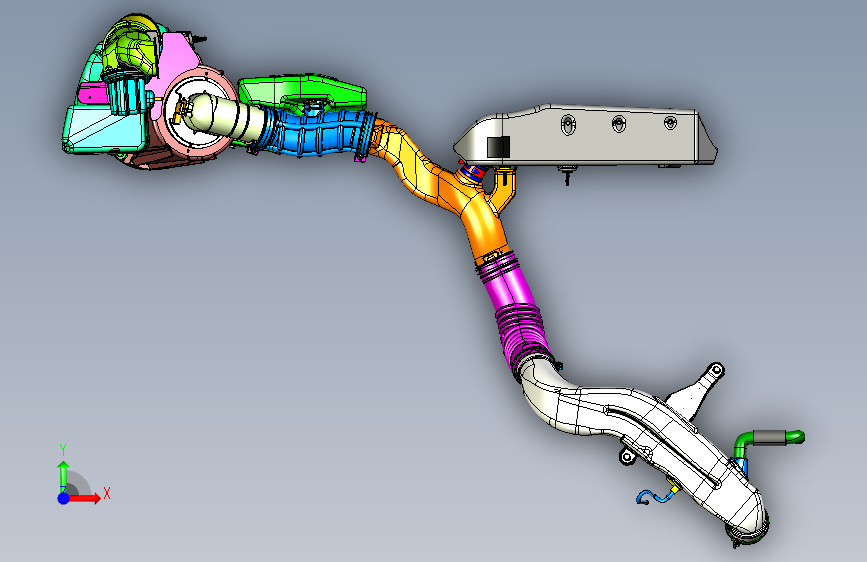This screenshot has width=867, height=562.
Task: Select the small green bent hose end
Action: tap(796, 436)
